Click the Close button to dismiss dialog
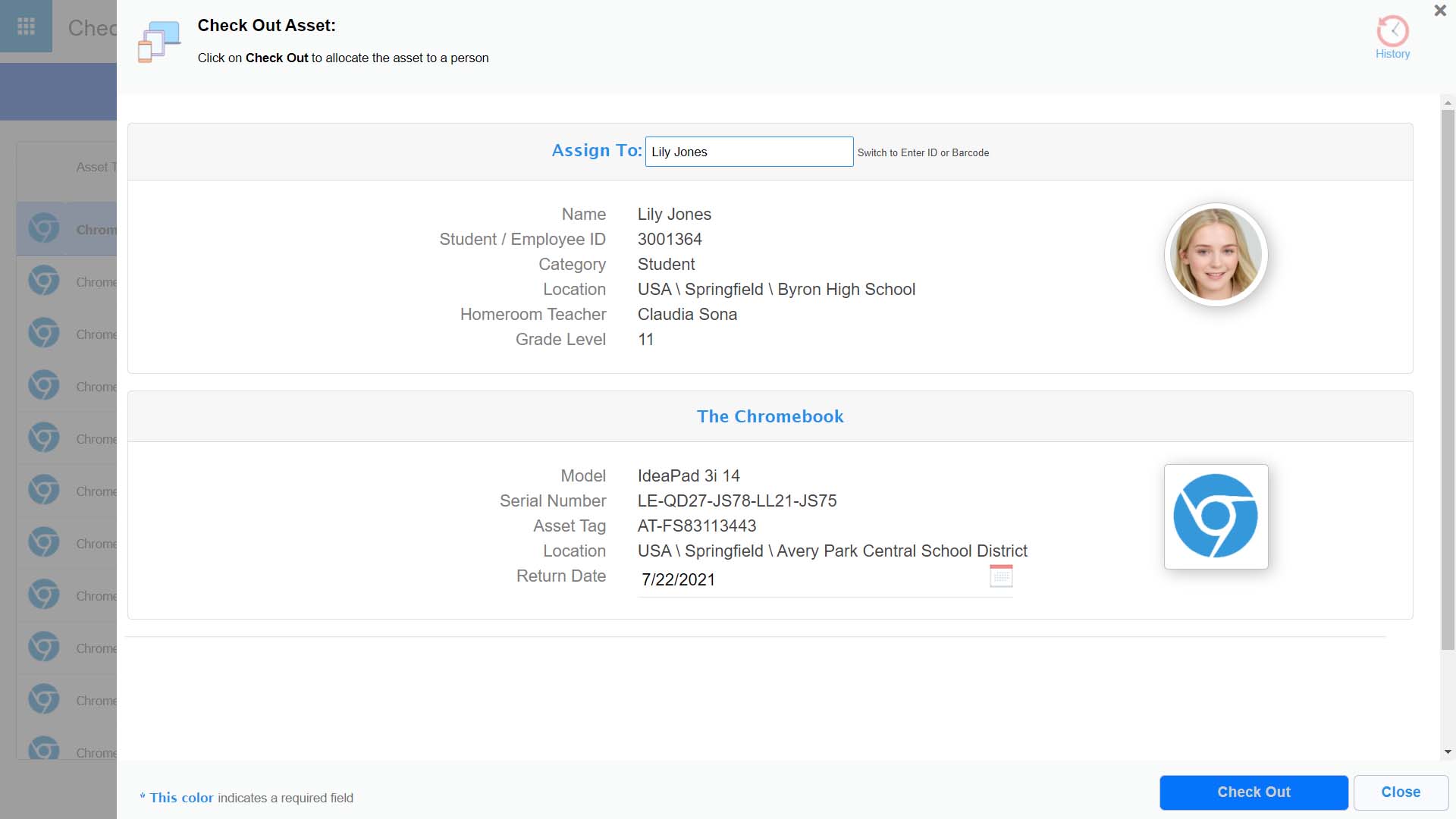1456x819 pixels. click(x=1401, y=792)
